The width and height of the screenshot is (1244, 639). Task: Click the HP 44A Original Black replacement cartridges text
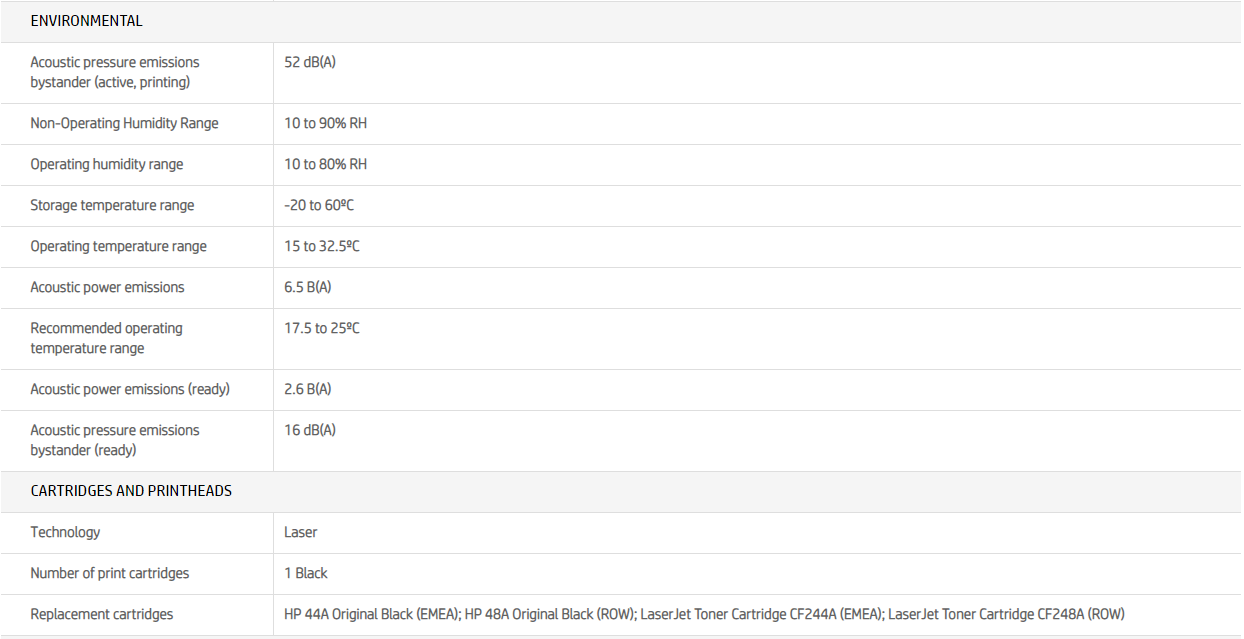pos(372,614)
